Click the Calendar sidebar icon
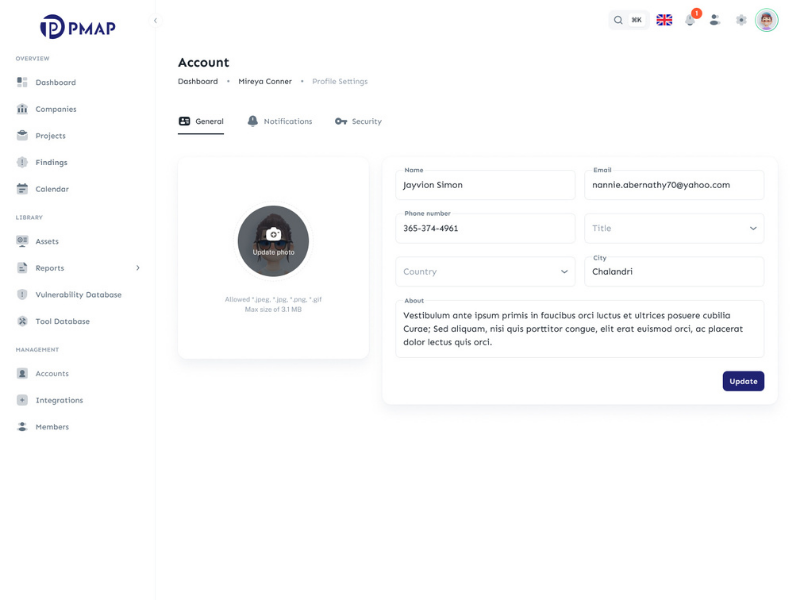The width and height of the screenshot is (800, 600). [22, 189]
